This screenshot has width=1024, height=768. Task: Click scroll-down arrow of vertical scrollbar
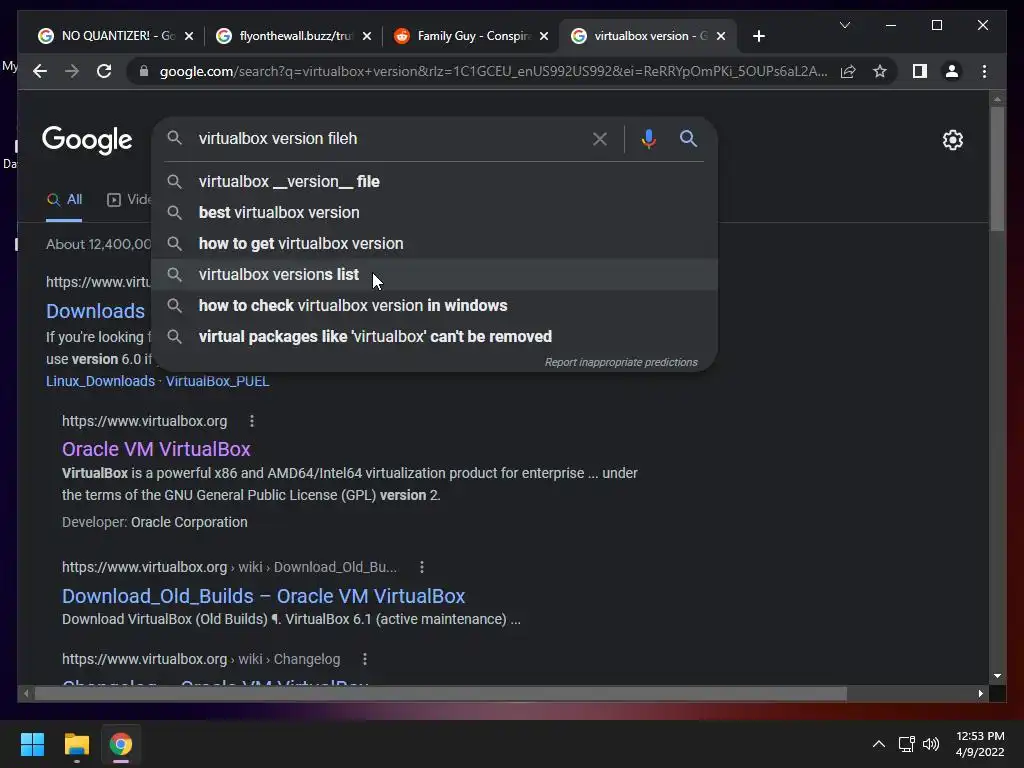pyautogui.click(x=997, y=676)
